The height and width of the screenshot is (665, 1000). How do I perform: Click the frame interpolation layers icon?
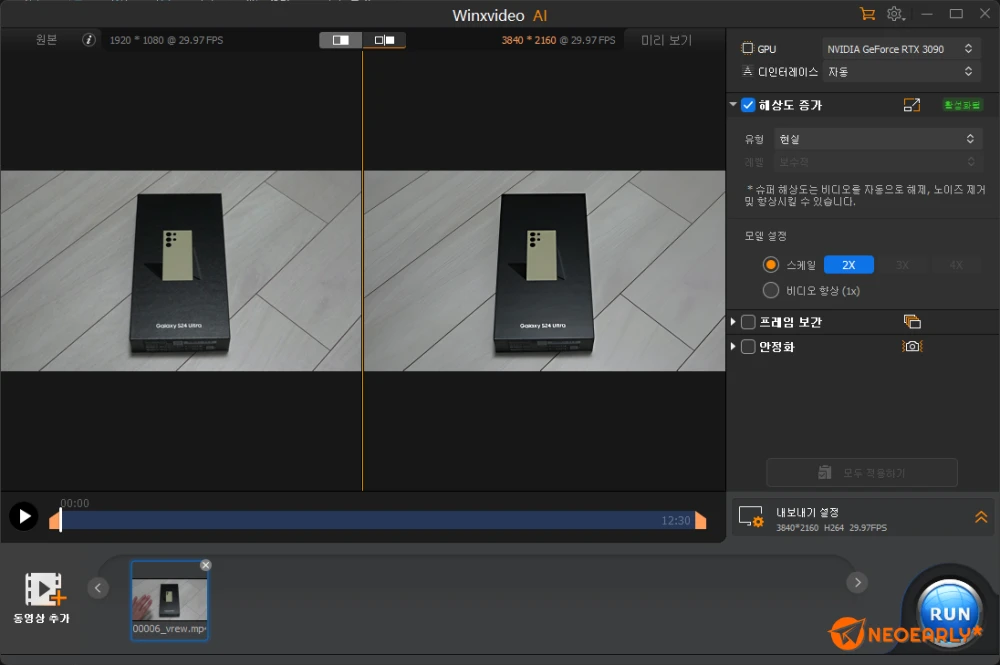tap(912, 321)
